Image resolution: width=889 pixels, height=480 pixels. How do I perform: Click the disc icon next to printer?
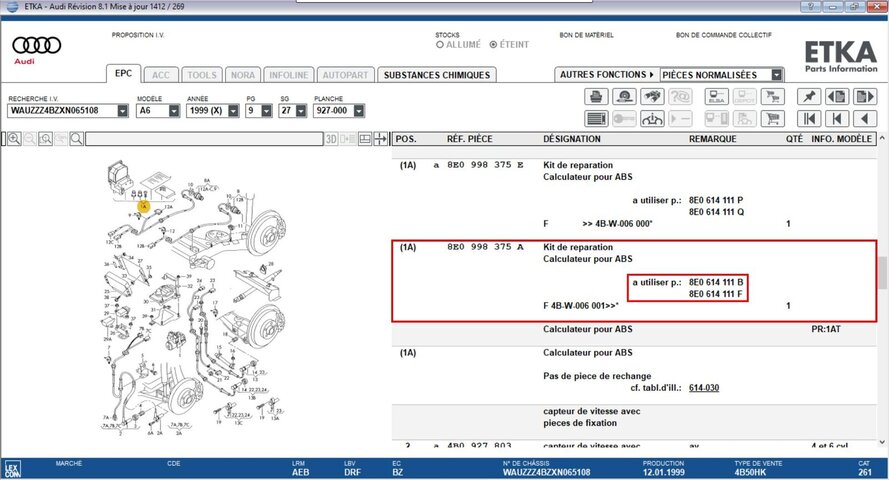click(x=624, y=96)
